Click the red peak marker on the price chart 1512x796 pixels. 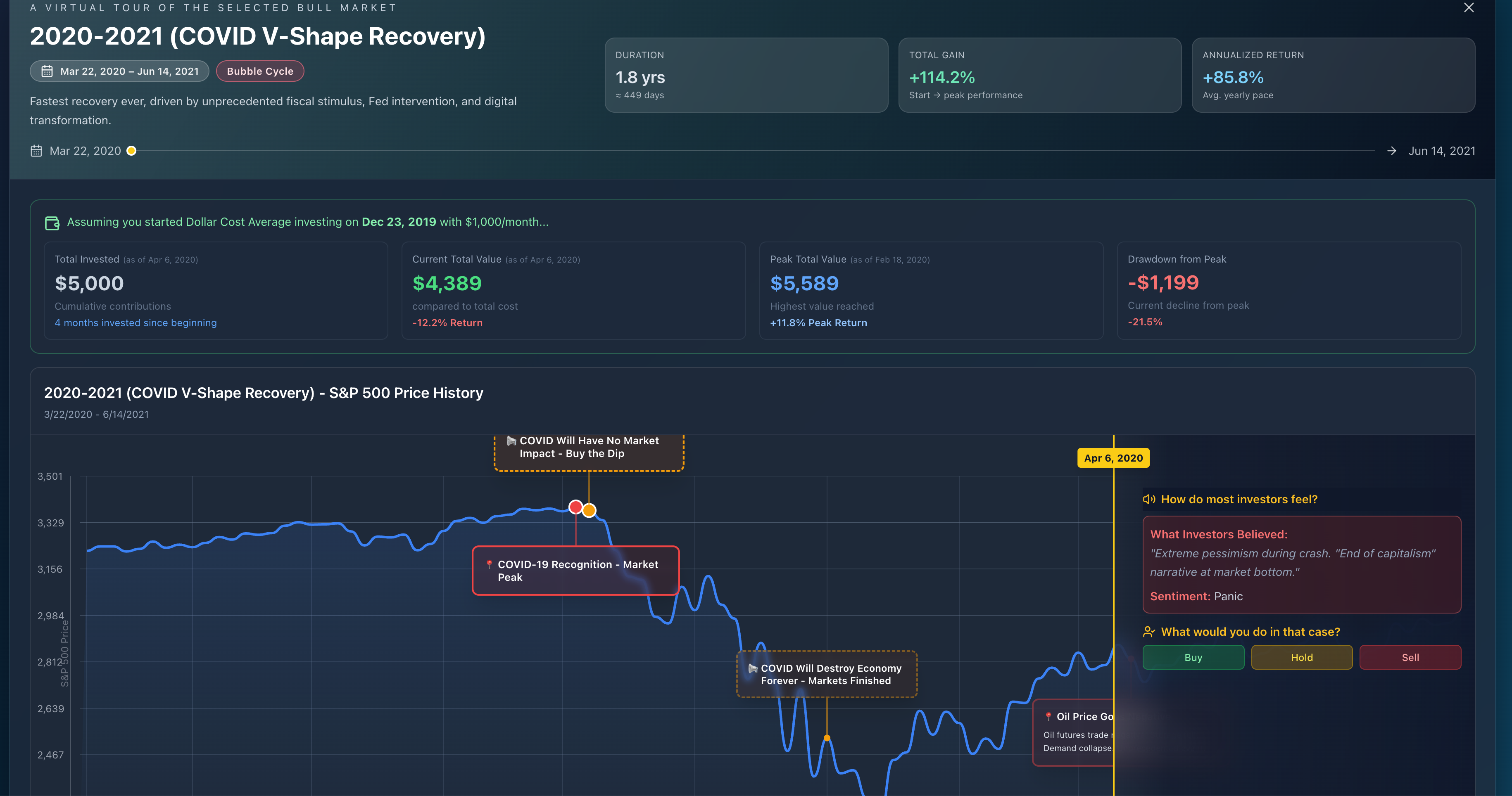pos(575,506)
